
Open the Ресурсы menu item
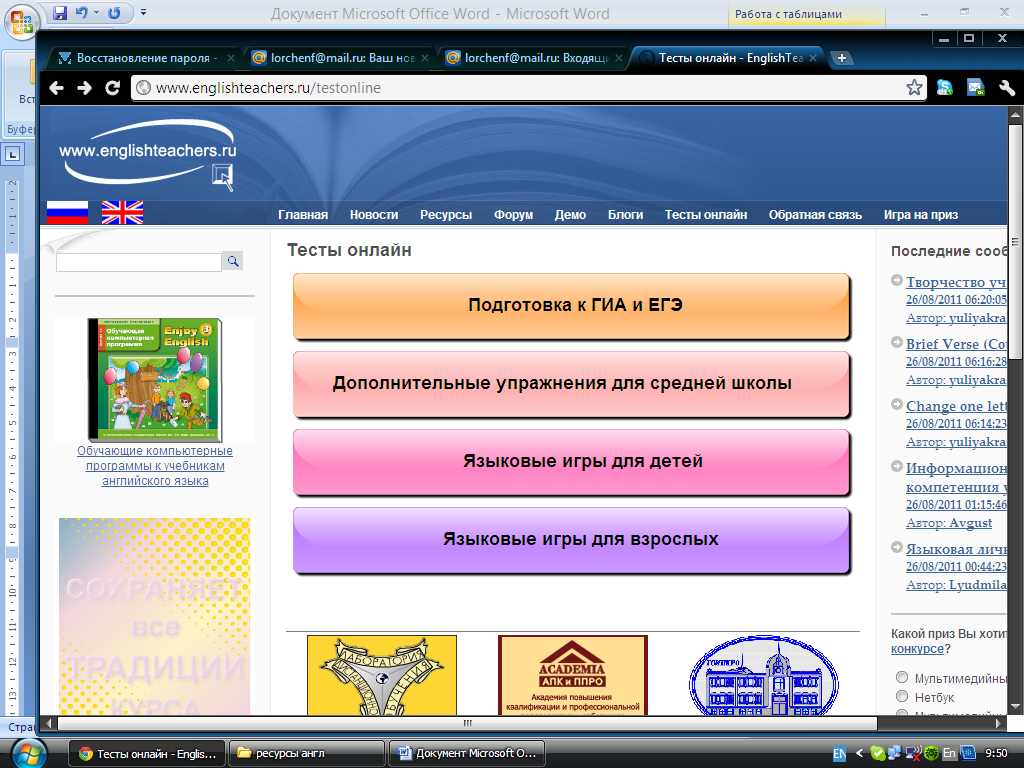coord(446,215)
